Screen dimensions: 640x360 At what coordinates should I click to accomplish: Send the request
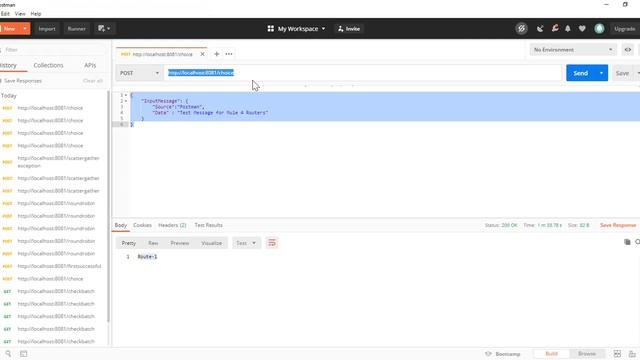tap(580, 73)
